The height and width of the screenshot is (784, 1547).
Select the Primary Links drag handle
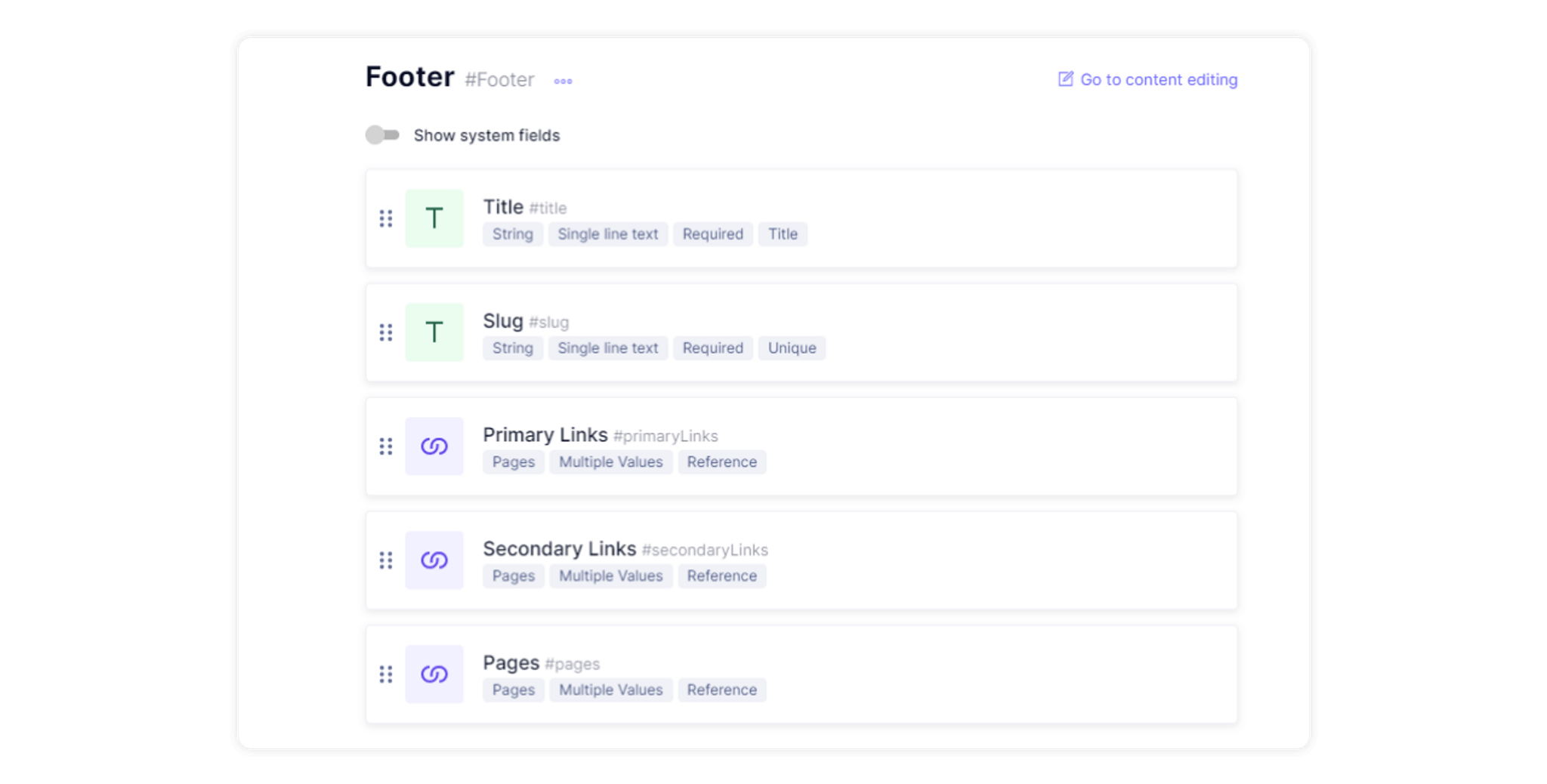tap(386, 446)
